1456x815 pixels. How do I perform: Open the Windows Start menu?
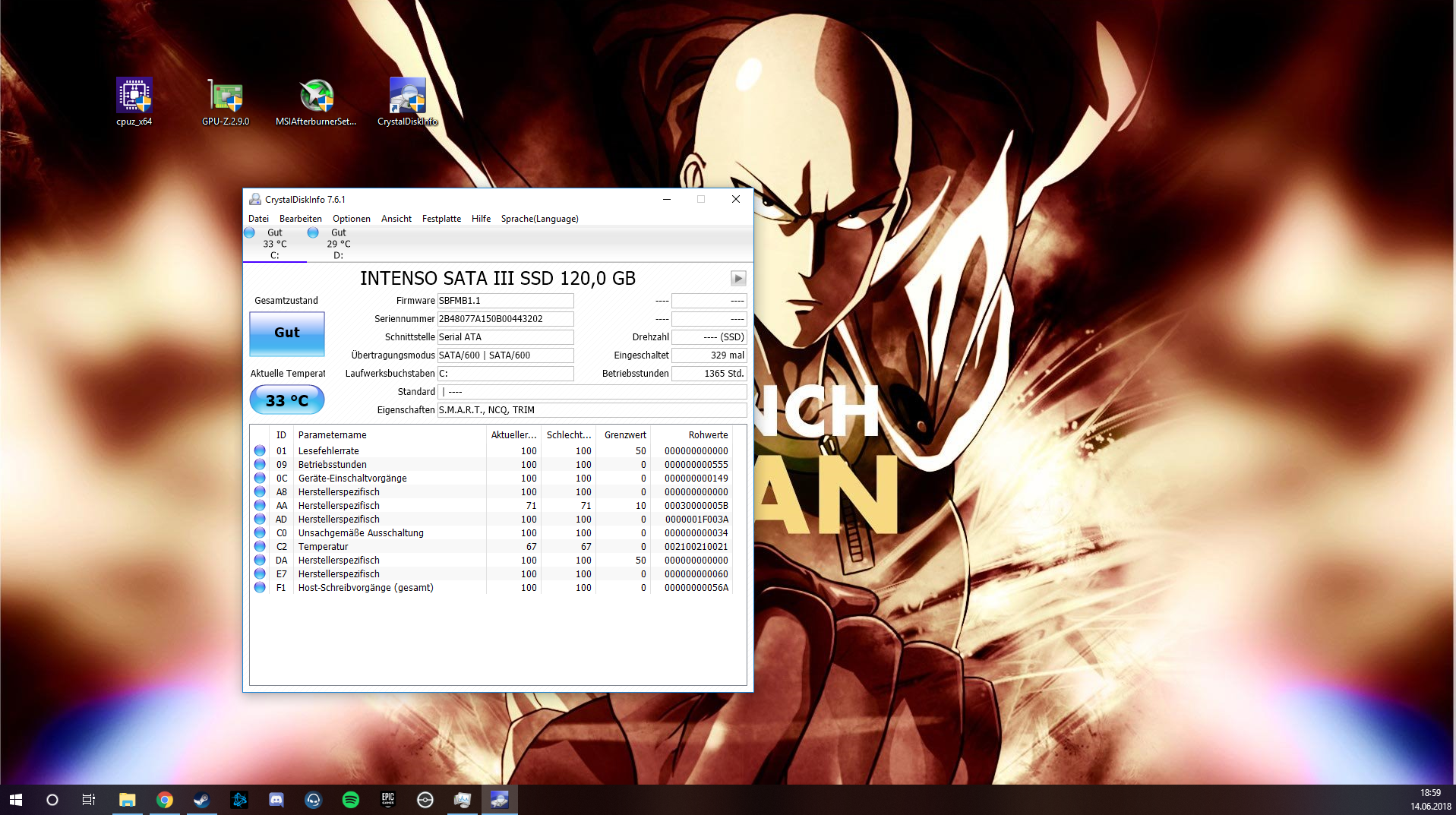[16, 800]
